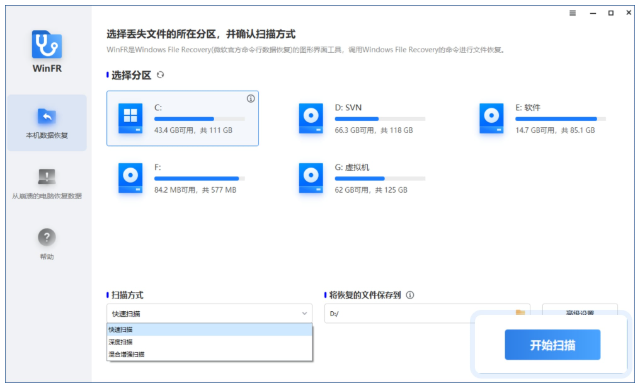Show info icon on C: partition card
642x388 pixels.
coord(251,99)
